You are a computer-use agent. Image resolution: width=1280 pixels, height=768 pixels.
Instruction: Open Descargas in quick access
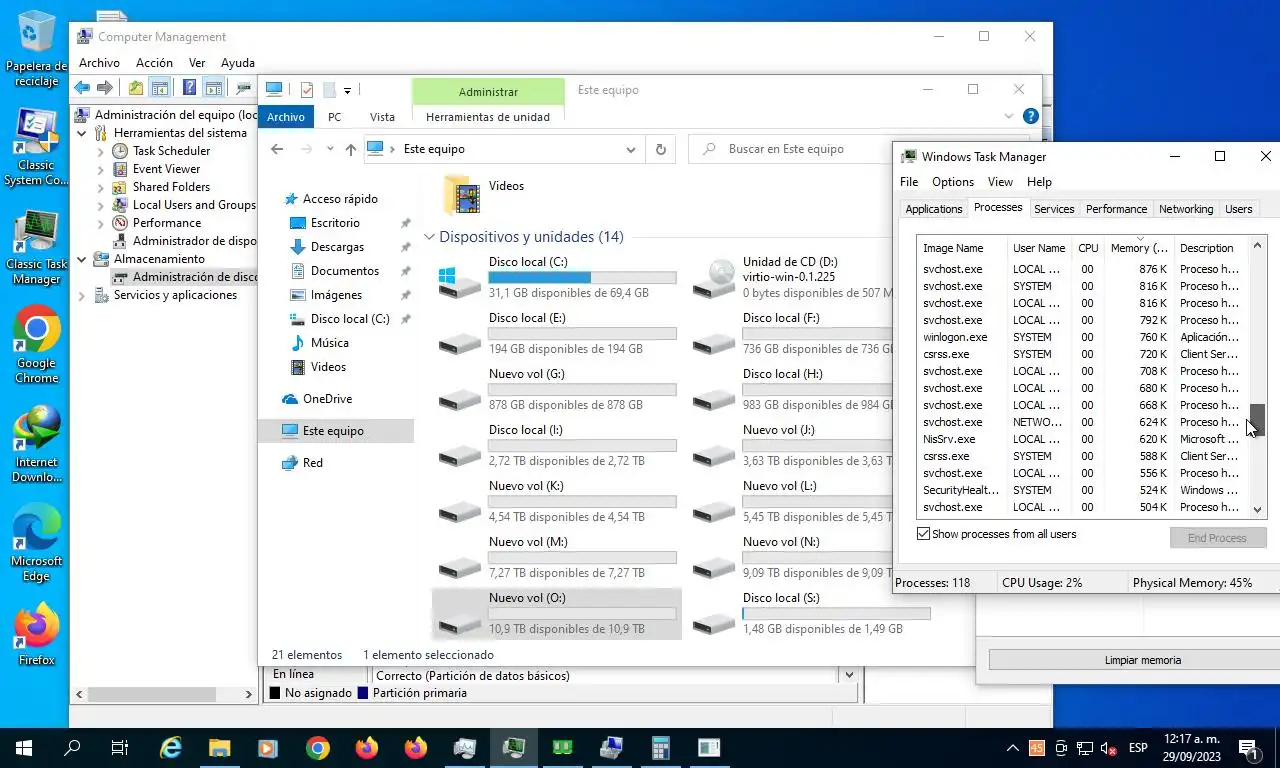pyautogui.click(x=337, y=247)
